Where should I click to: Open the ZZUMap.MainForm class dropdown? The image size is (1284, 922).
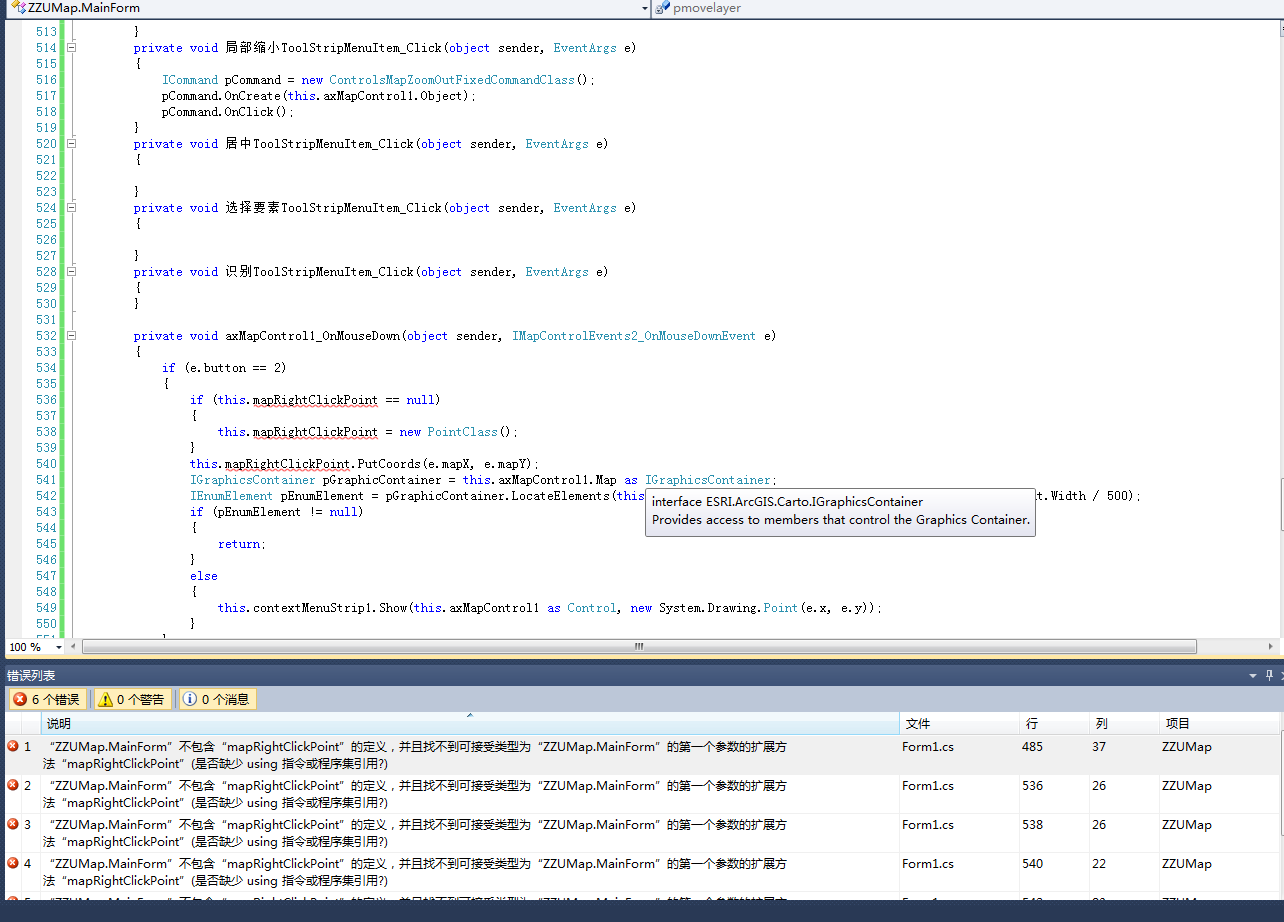click(x=644, y=8)
